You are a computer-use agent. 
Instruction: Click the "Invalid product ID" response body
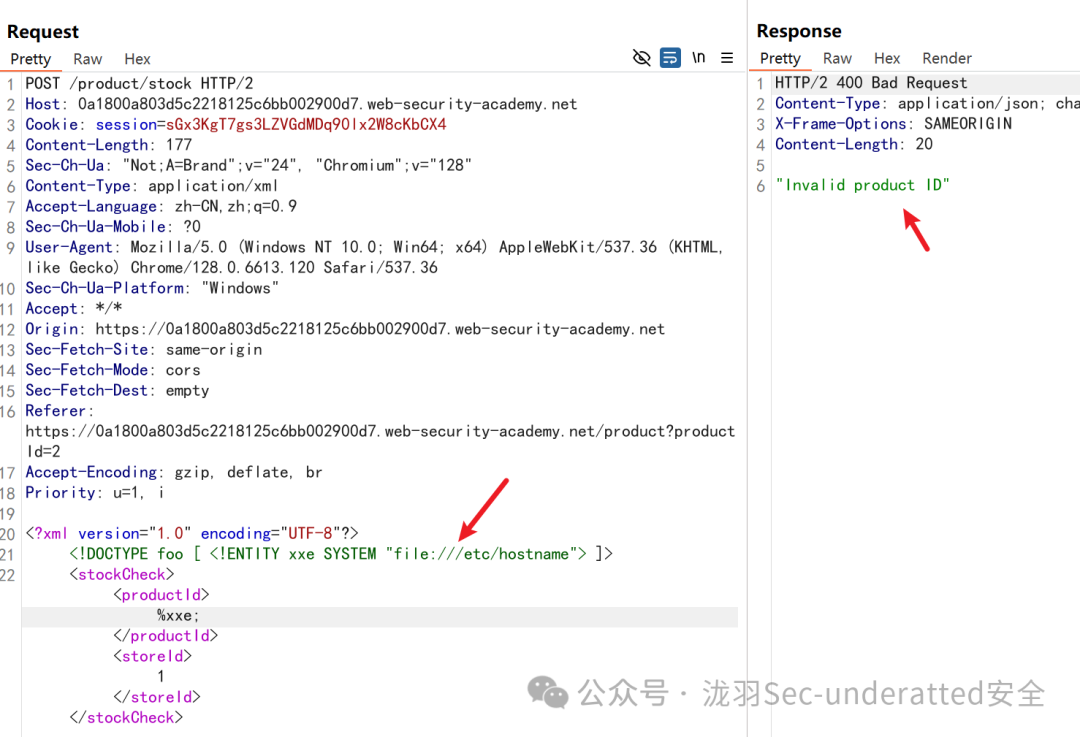click(862, 185)
